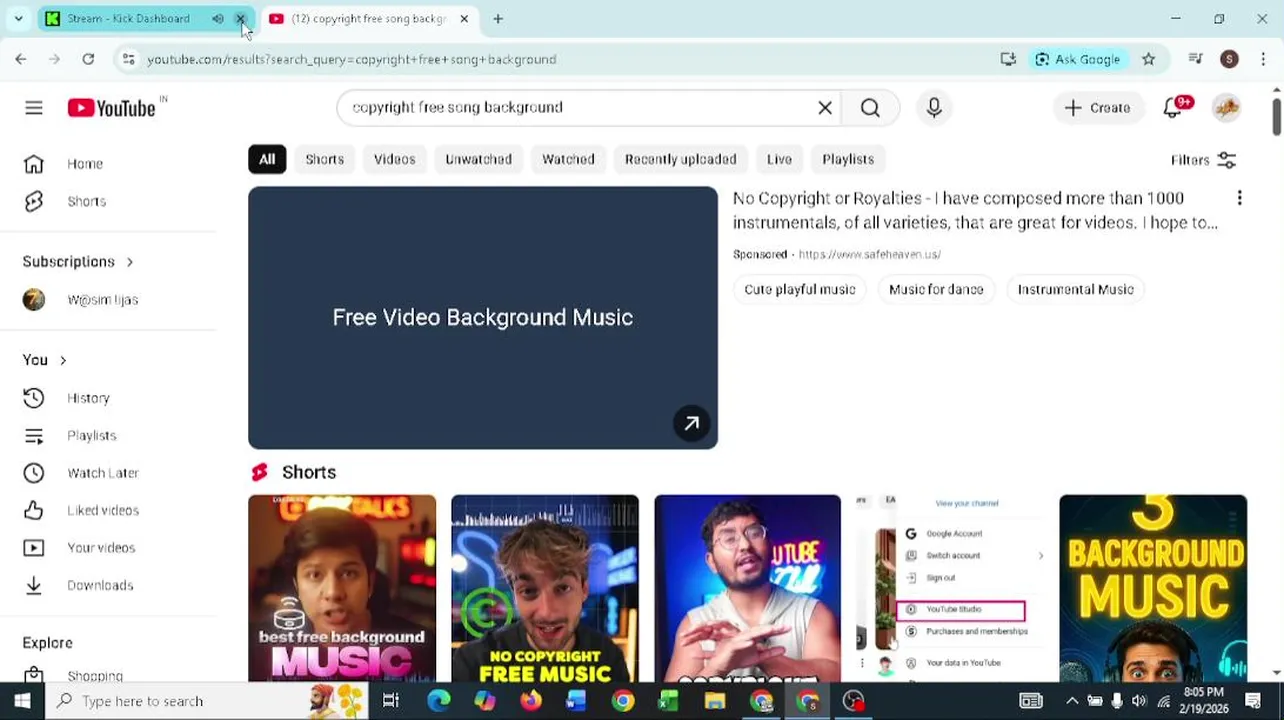The image size is (1284, 720).
Task: Switch to the Kick Dashboard tab
Action: click(x=128, y=18)
